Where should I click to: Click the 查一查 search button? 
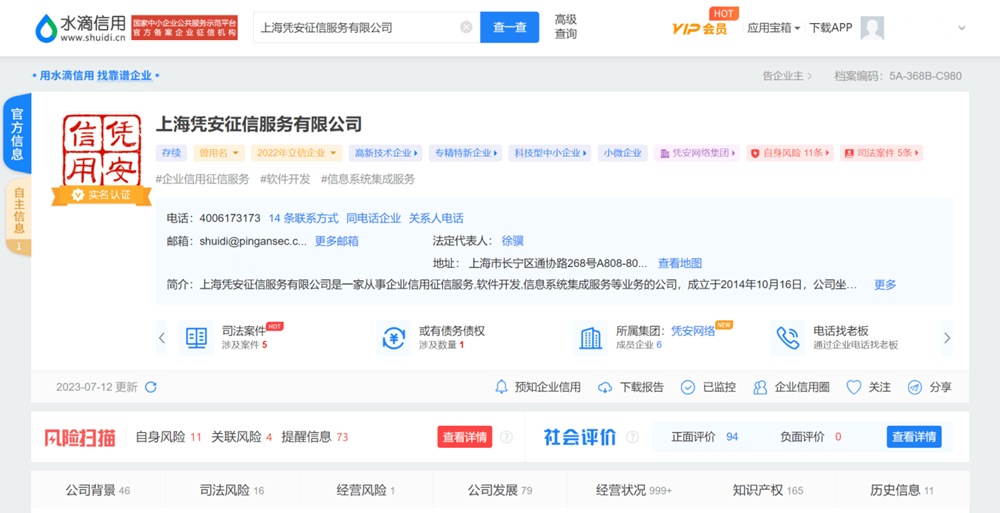coord(510,27)
